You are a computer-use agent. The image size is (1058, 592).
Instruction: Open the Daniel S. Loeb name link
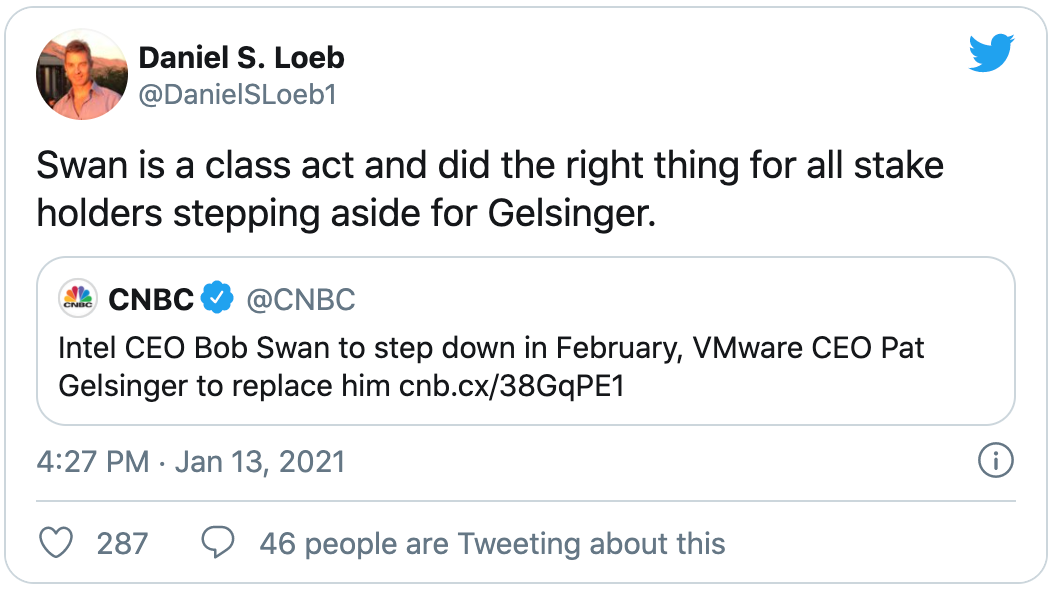click(x=242, y=57)
